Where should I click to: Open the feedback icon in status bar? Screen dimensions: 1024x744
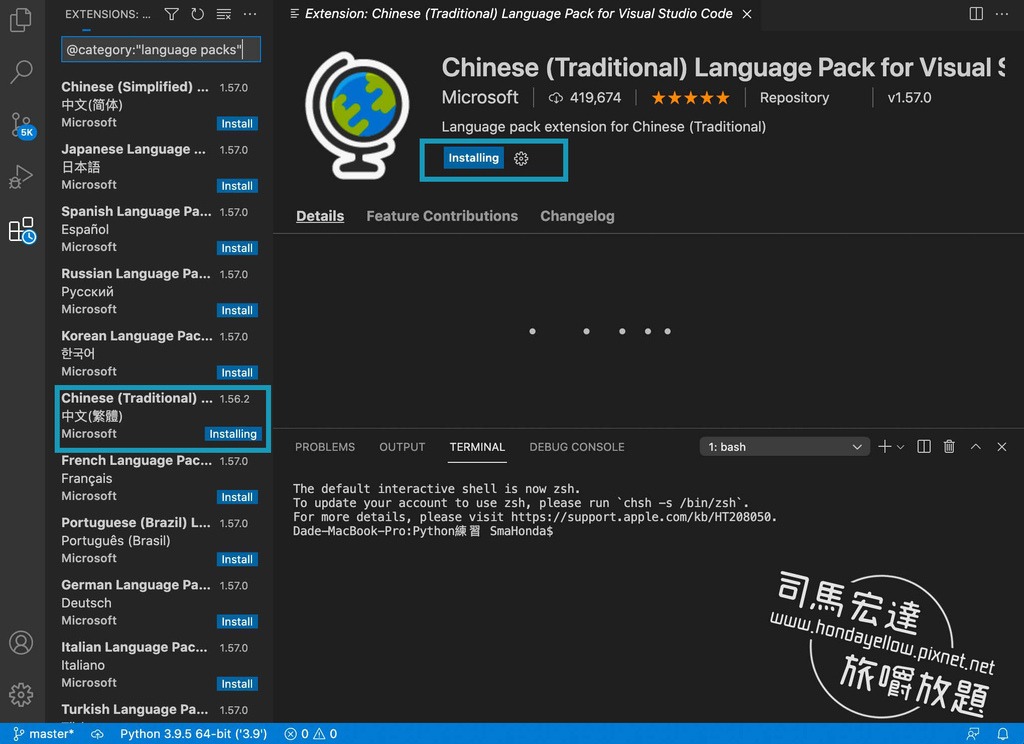point(973,734)
